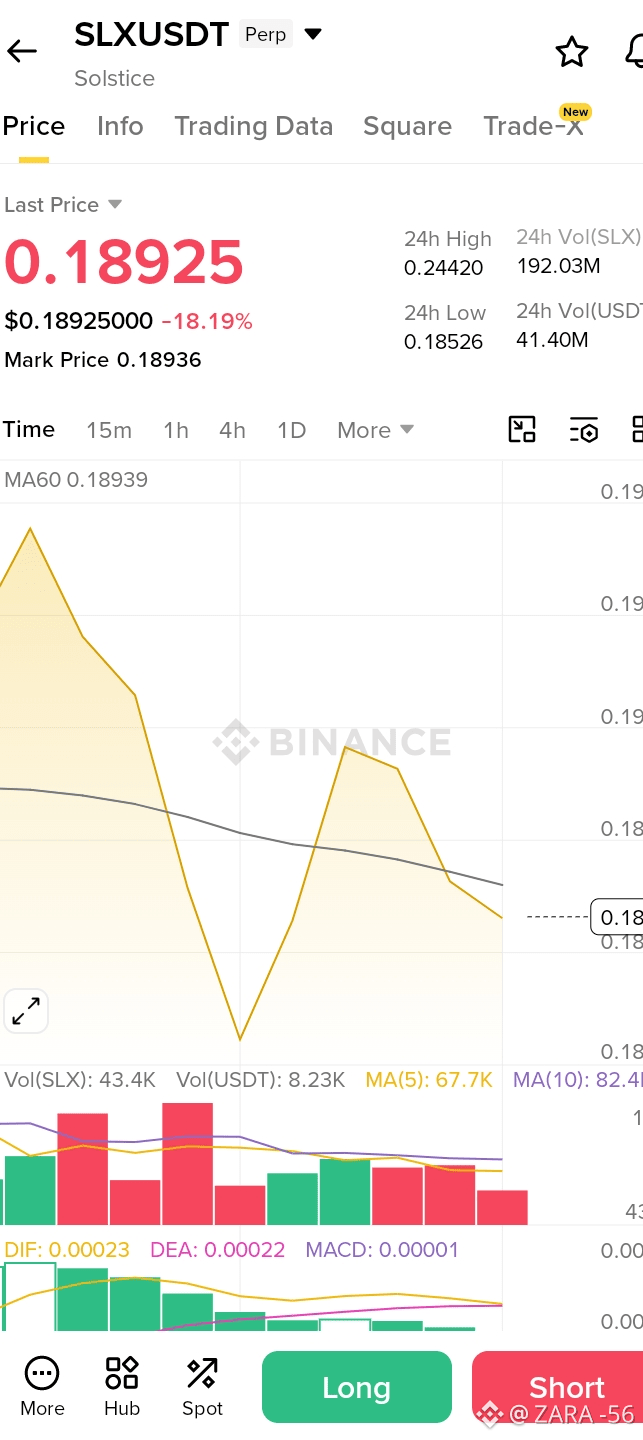Switch to the Trading Data tab
The image size is (643, 1440).
pos(254,126)
